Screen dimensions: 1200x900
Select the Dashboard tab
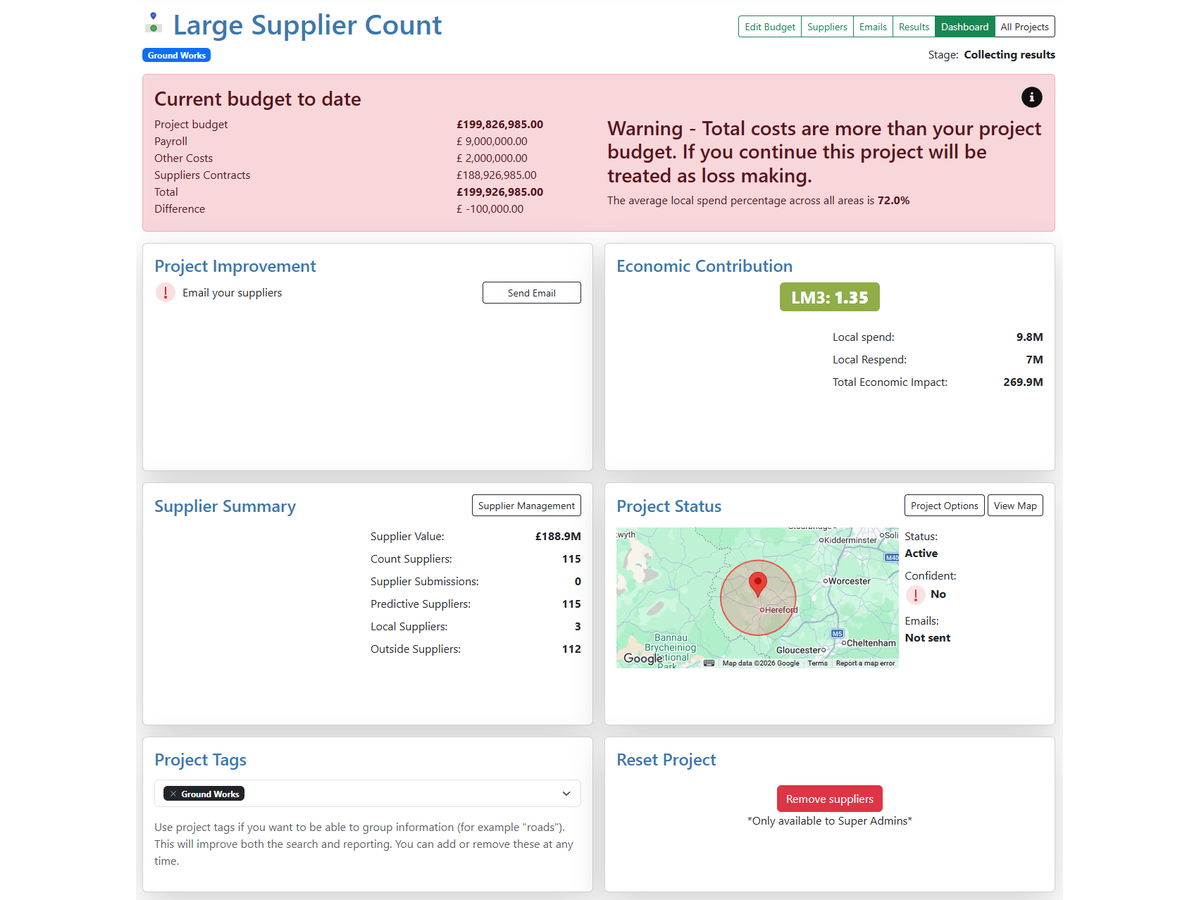(x=965, y=27)
